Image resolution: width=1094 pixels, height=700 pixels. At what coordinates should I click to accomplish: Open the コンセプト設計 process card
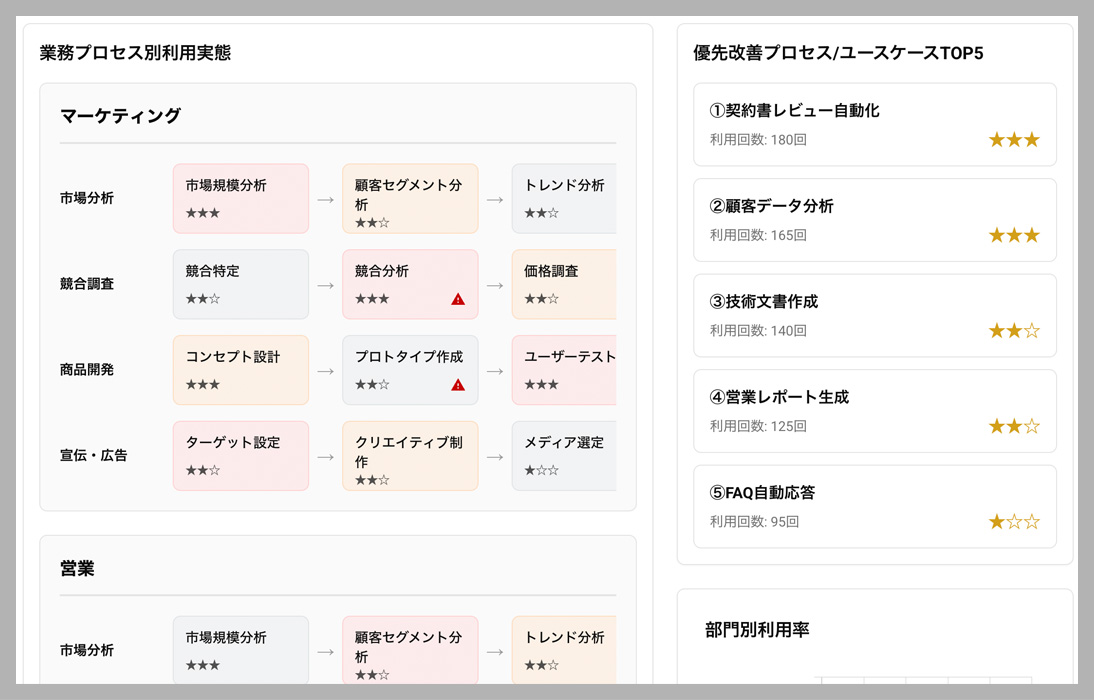(241, 370)
